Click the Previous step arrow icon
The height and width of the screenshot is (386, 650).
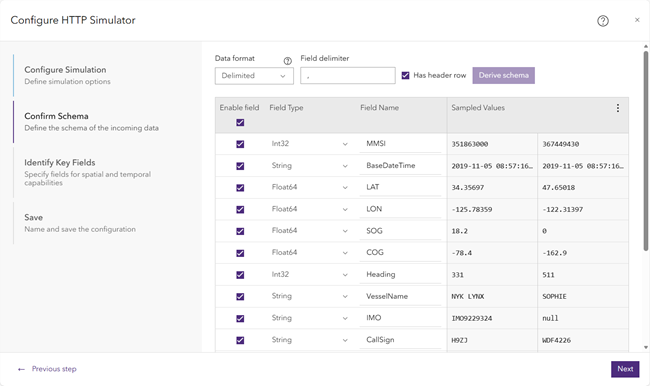tap(21, 369)
